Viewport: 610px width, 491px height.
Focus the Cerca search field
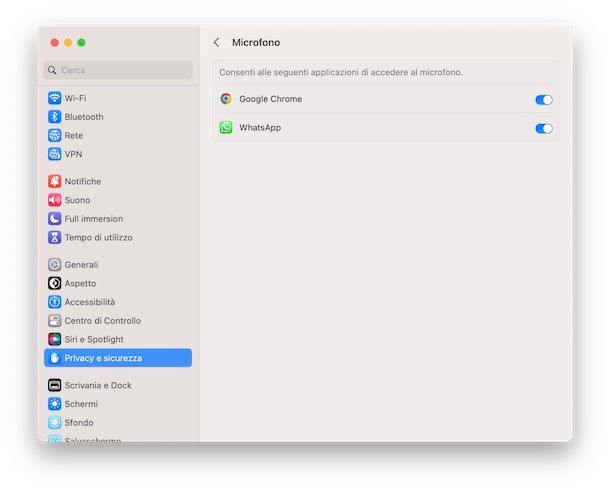[x=118, y=70]
